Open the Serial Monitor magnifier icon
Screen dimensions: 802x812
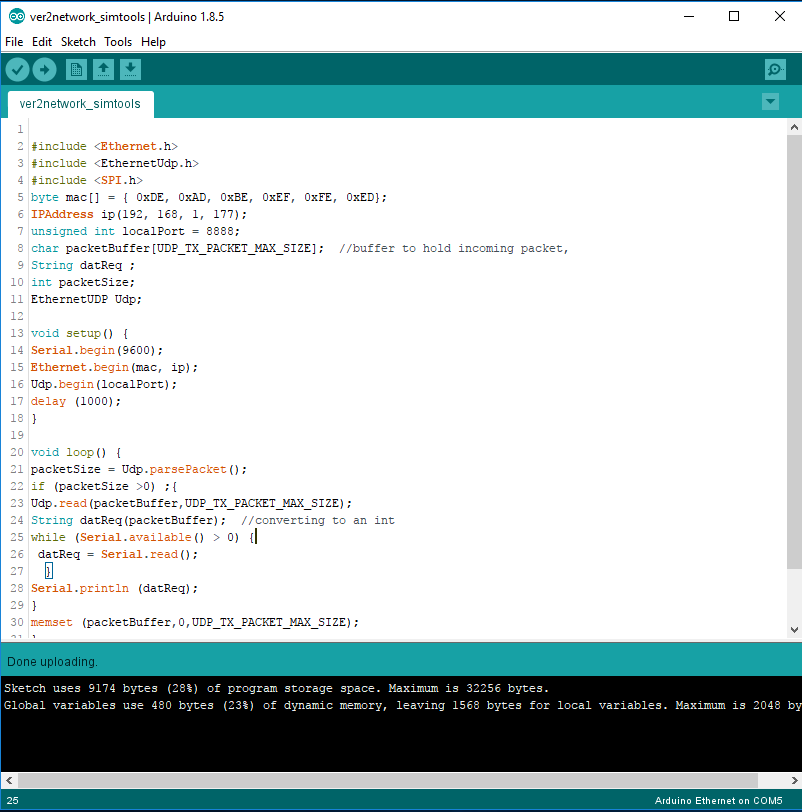coord(775,69)
